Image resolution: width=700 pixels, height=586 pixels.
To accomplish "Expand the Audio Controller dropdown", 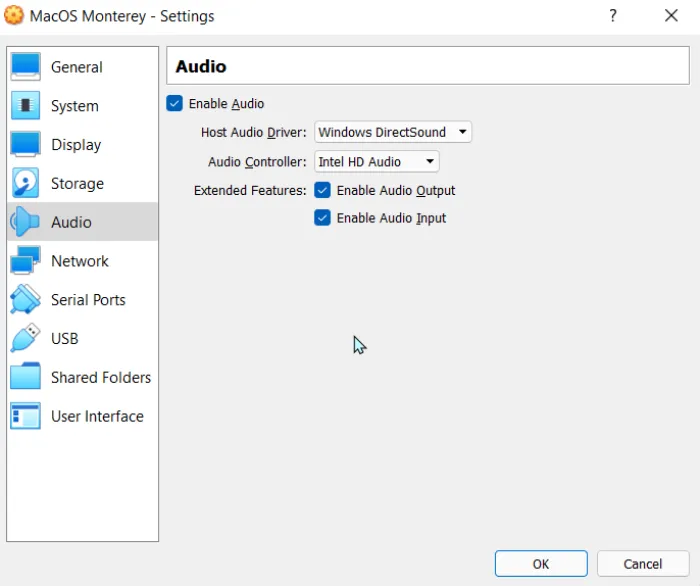I will click(376, 161).
